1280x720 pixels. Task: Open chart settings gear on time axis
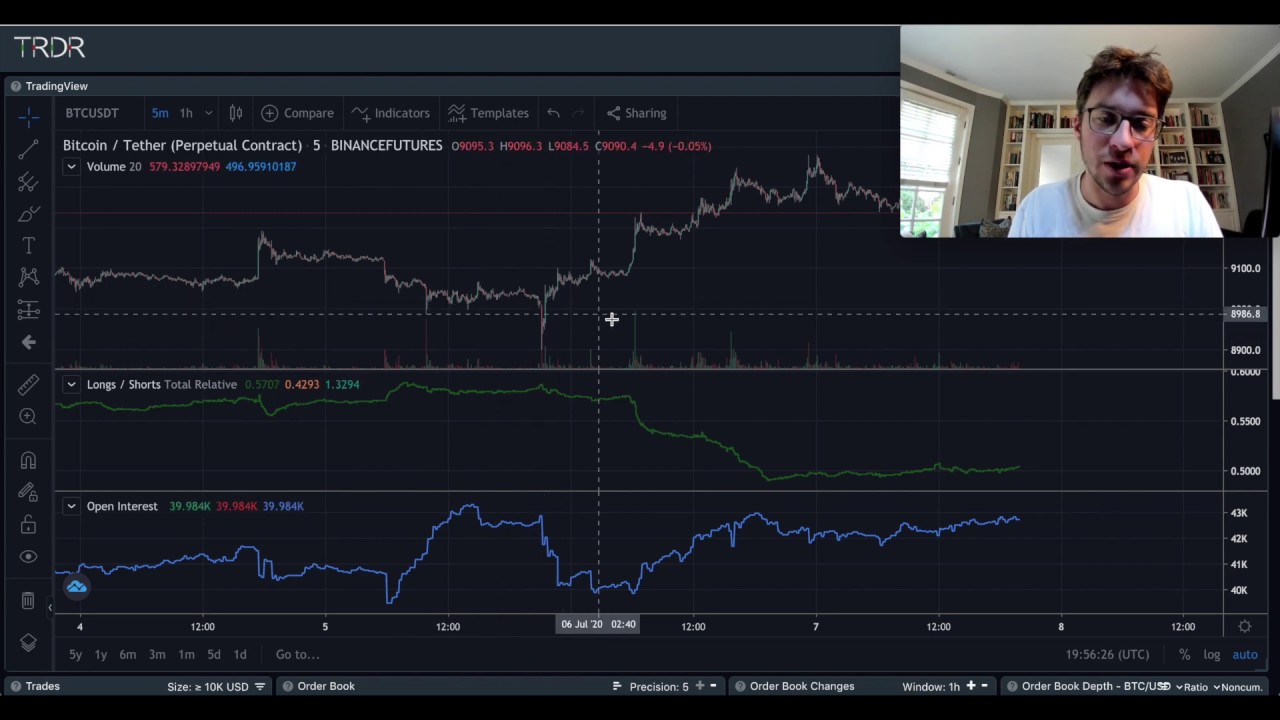click(1245, 626)
